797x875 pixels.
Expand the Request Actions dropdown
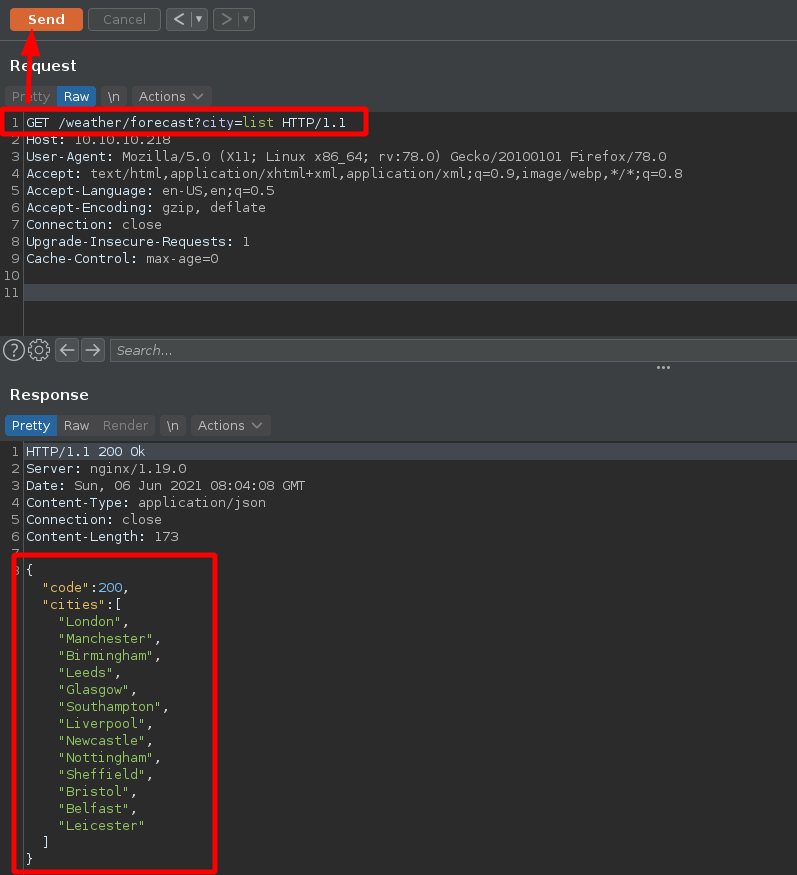(x=171, y=96)
